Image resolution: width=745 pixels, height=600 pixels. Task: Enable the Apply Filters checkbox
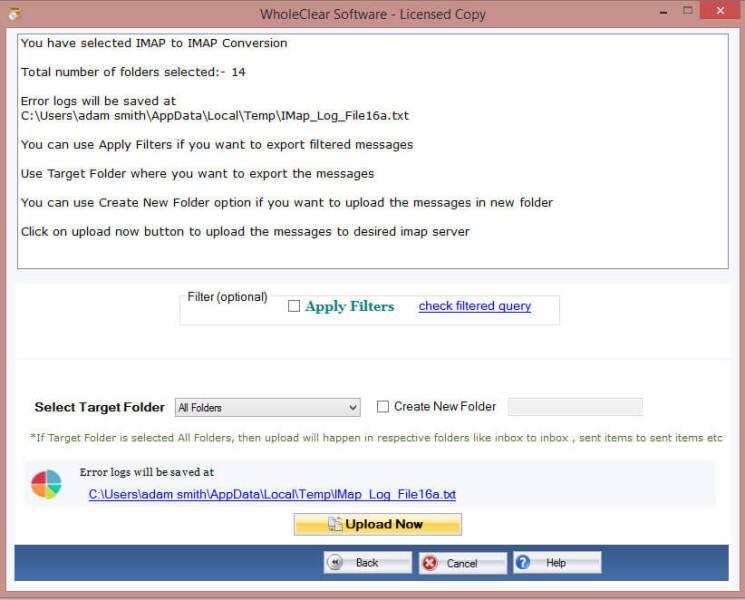[x=294, y=307]
